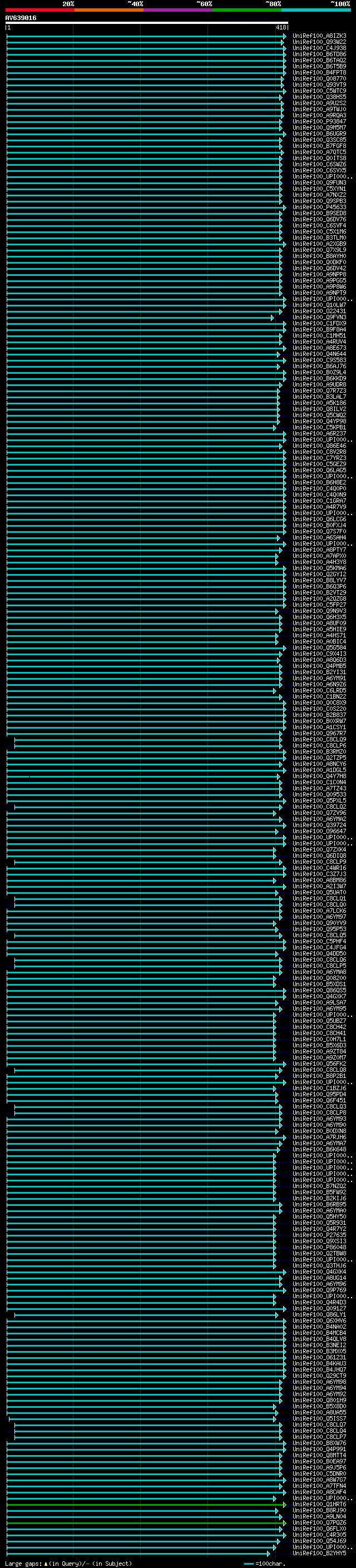Screen dimensions: 356x1568
Task: Open hit UniRef100_Q93W22
Action: 319,42
